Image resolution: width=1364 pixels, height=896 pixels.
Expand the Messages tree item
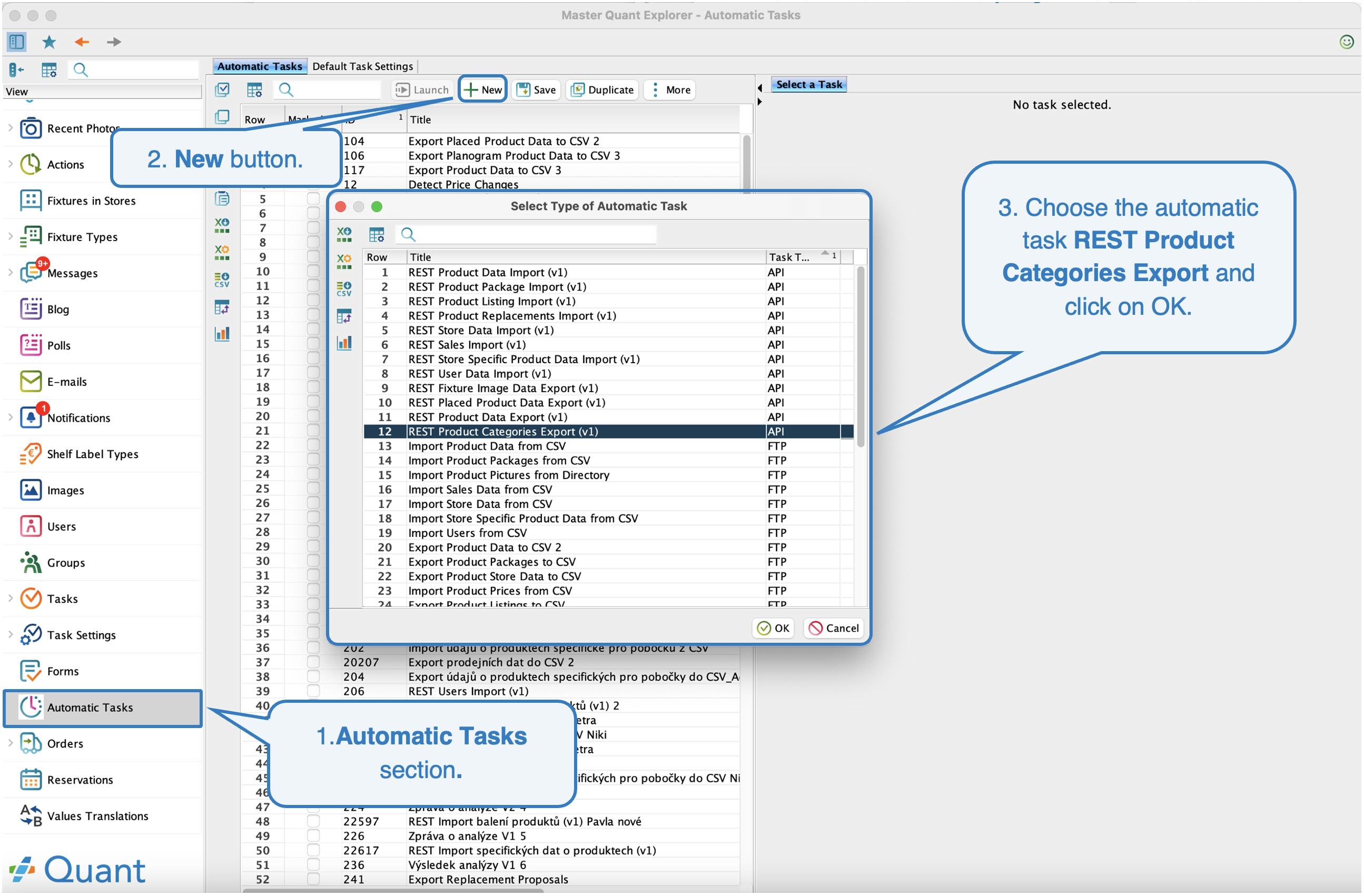[x=11, y=273]
